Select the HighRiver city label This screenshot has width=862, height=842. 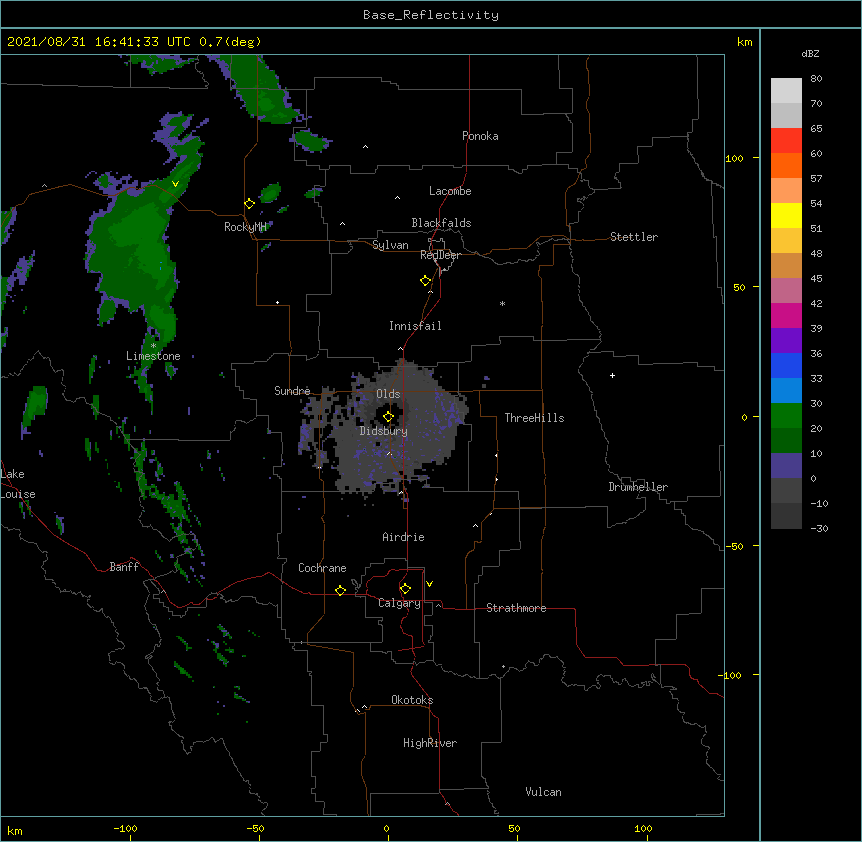(430, 743)
